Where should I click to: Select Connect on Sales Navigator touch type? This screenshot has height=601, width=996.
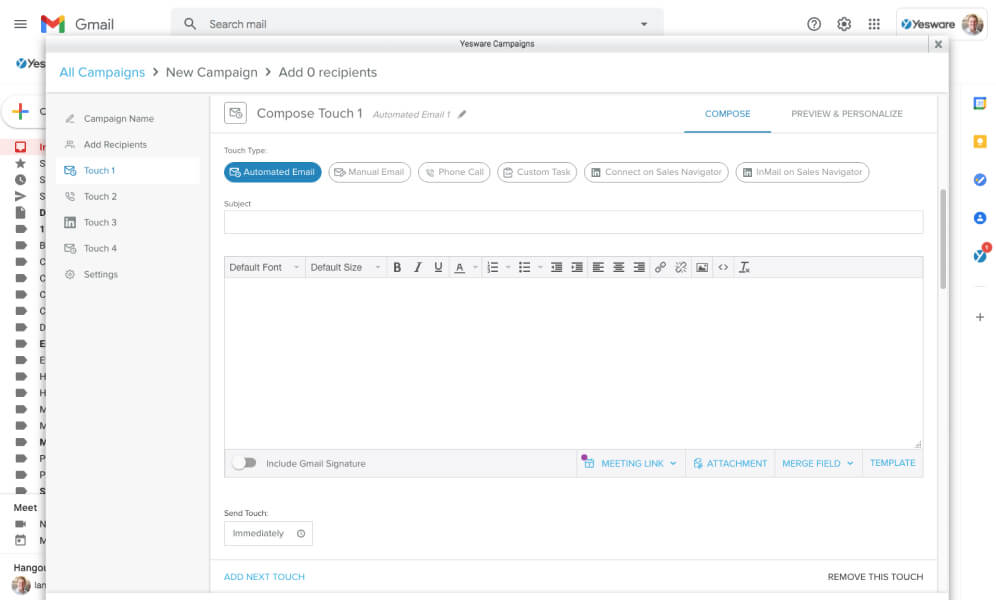point(656,172)
